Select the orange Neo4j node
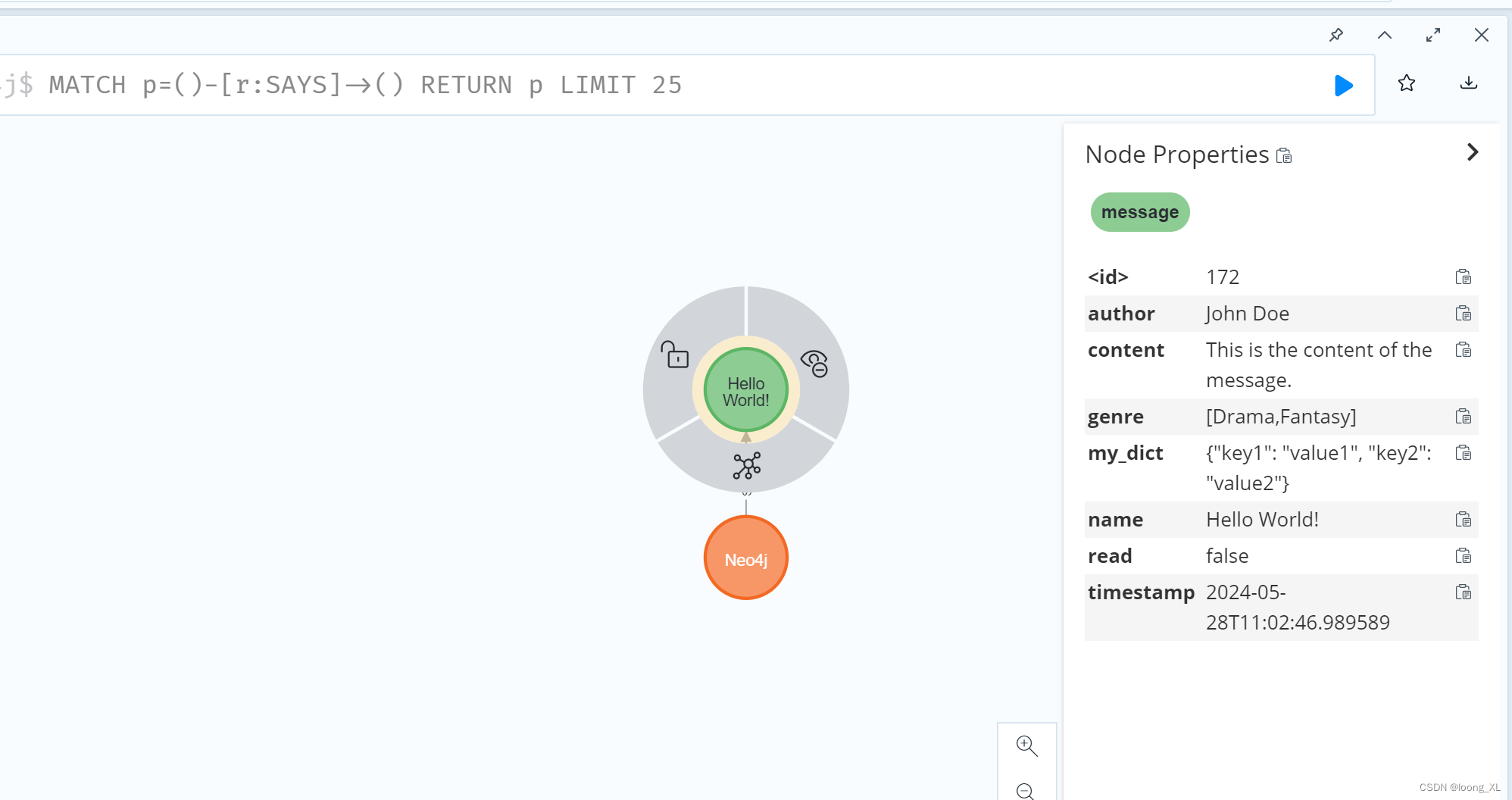1512x800 pixels. click(746, 558)
